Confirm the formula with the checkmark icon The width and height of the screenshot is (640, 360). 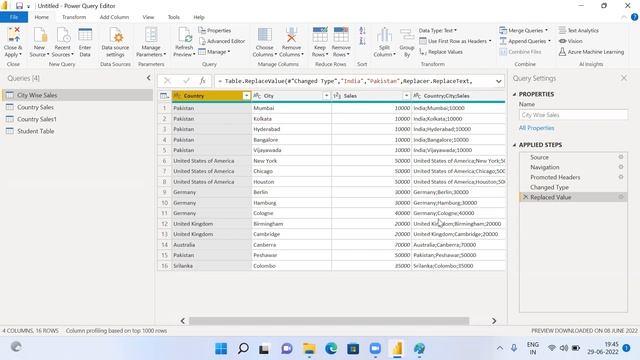click(186, 81)
